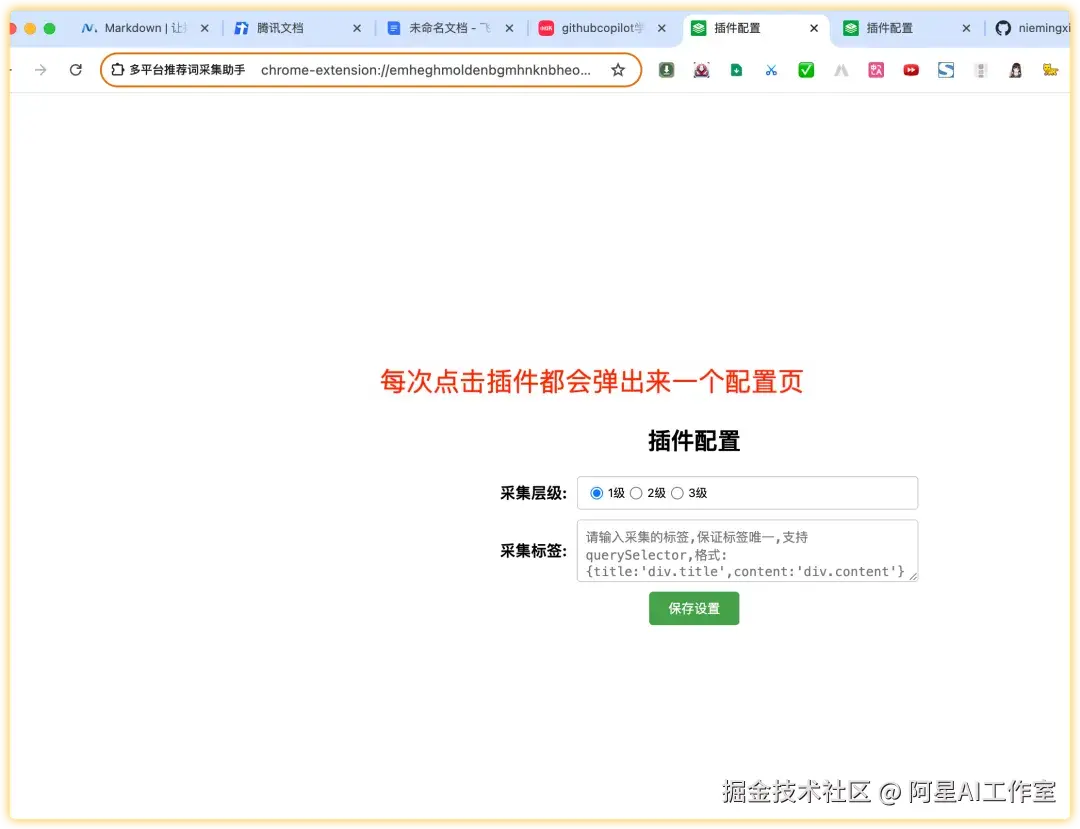Open the pink translate extension icon
This screenshot has width=1080, height=829.
[x=876, y=70]
